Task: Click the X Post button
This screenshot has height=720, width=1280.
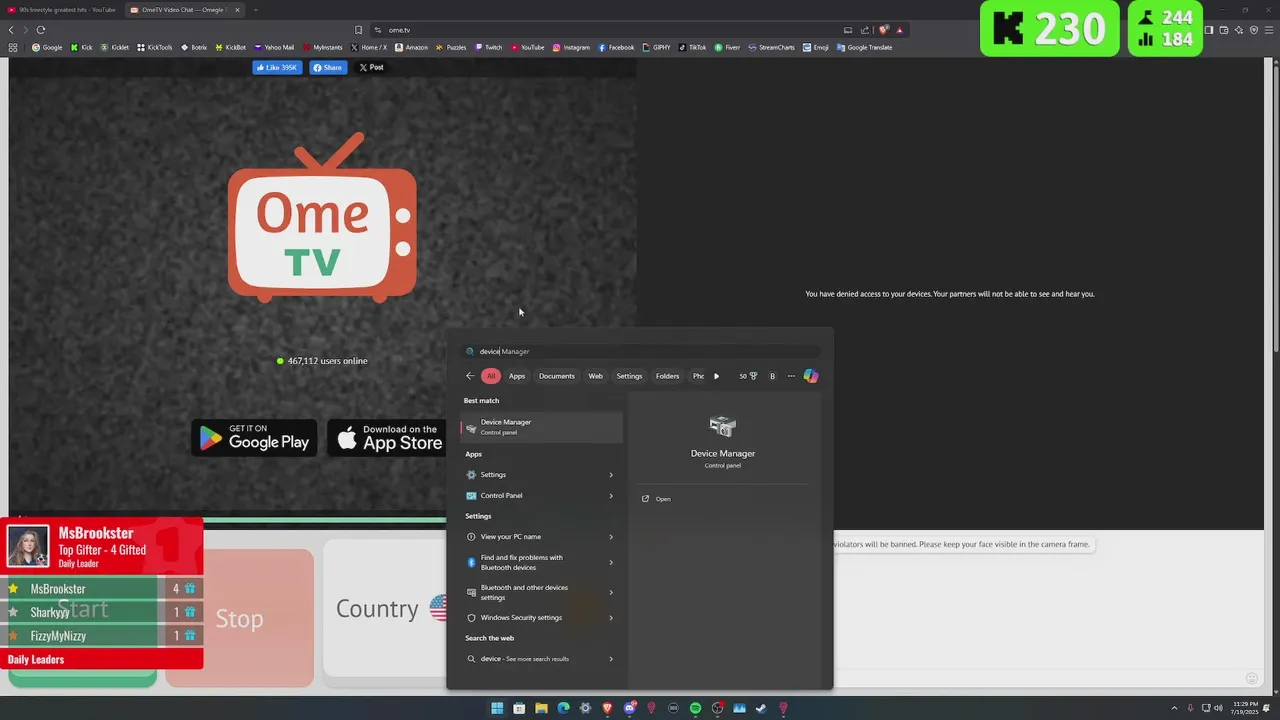Action: click(371, 68)
